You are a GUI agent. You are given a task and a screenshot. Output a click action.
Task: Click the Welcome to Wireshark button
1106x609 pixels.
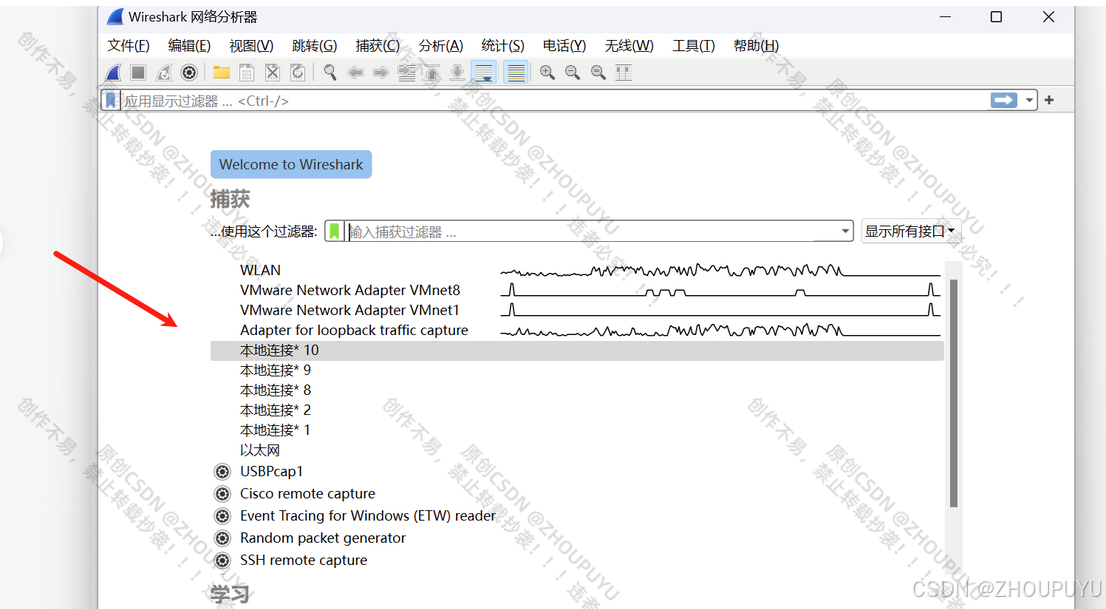[x=291, y=164]
